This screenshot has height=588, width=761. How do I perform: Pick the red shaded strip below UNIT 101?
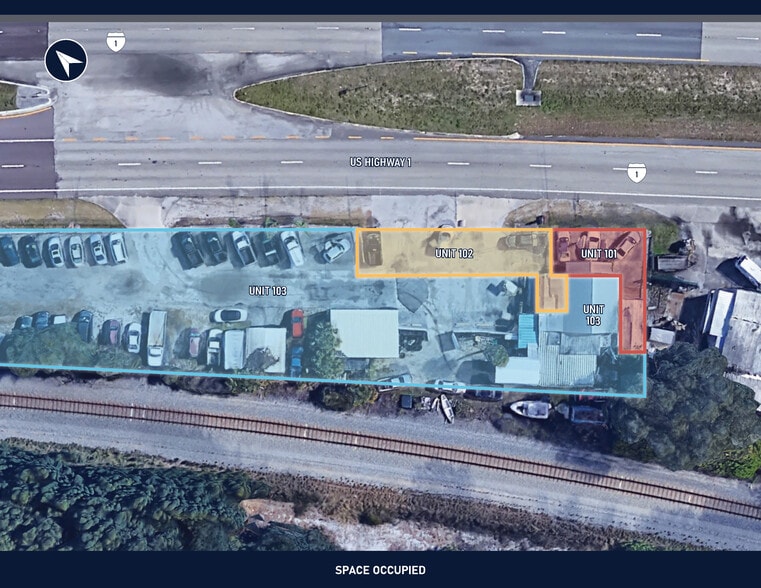pyautogui.click(x=632, y=310)
